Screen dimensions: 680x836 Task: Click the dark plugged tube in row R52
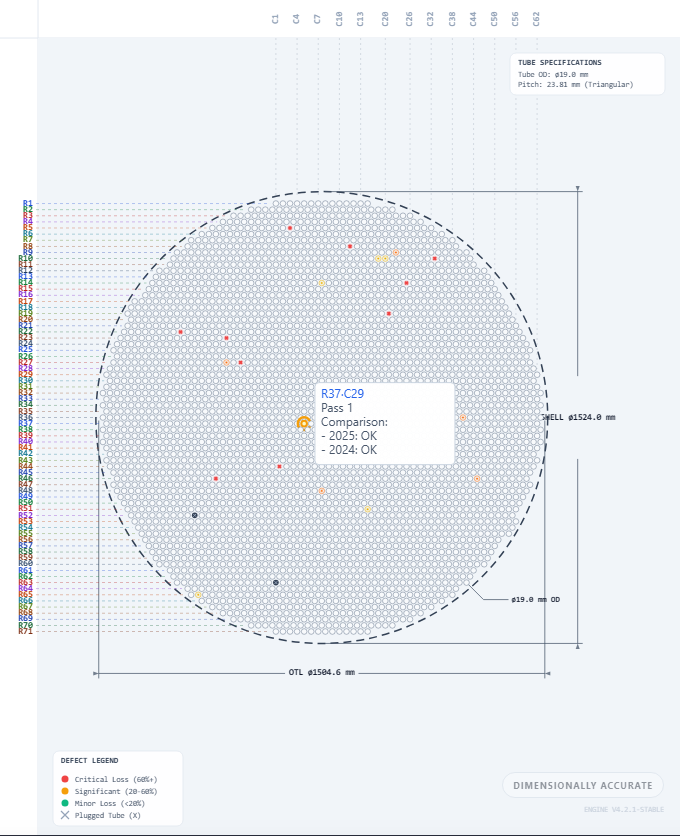(x=195, y=516)
